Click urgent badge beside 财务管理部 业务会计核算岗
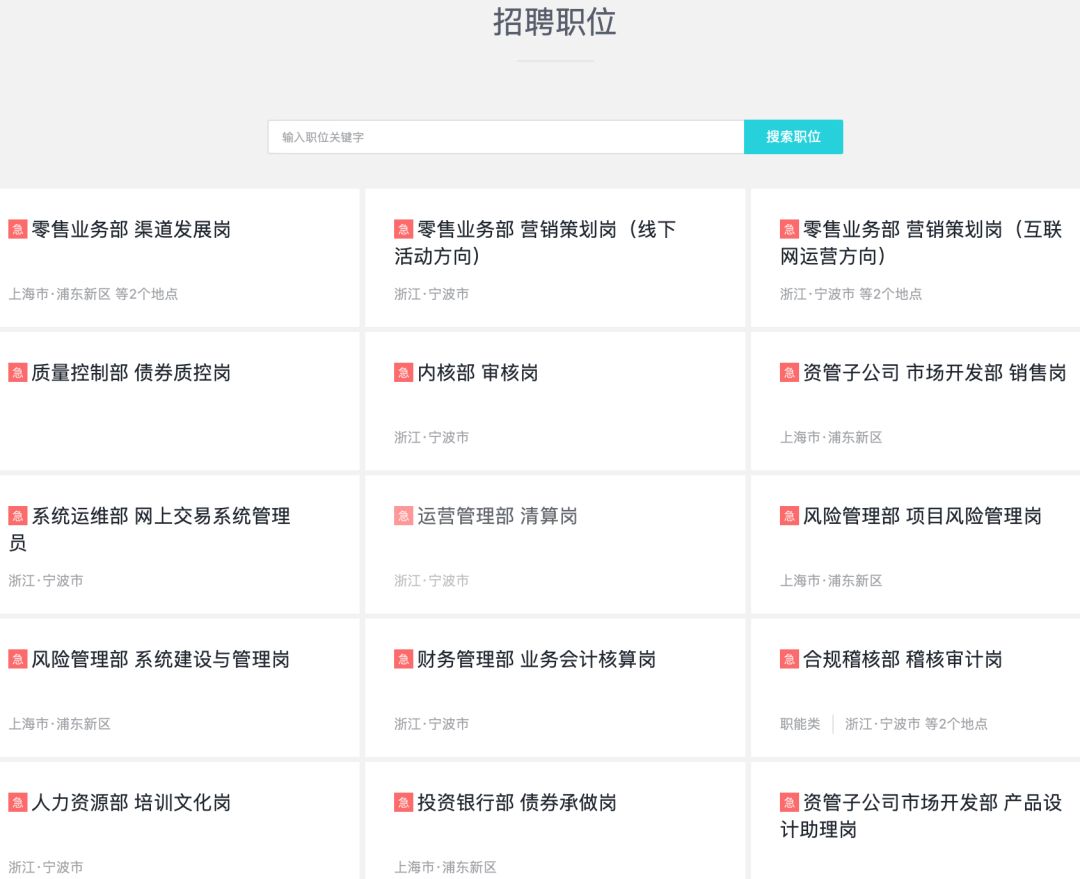Viewport: 1080px width, 879px height. coord(403,659)
